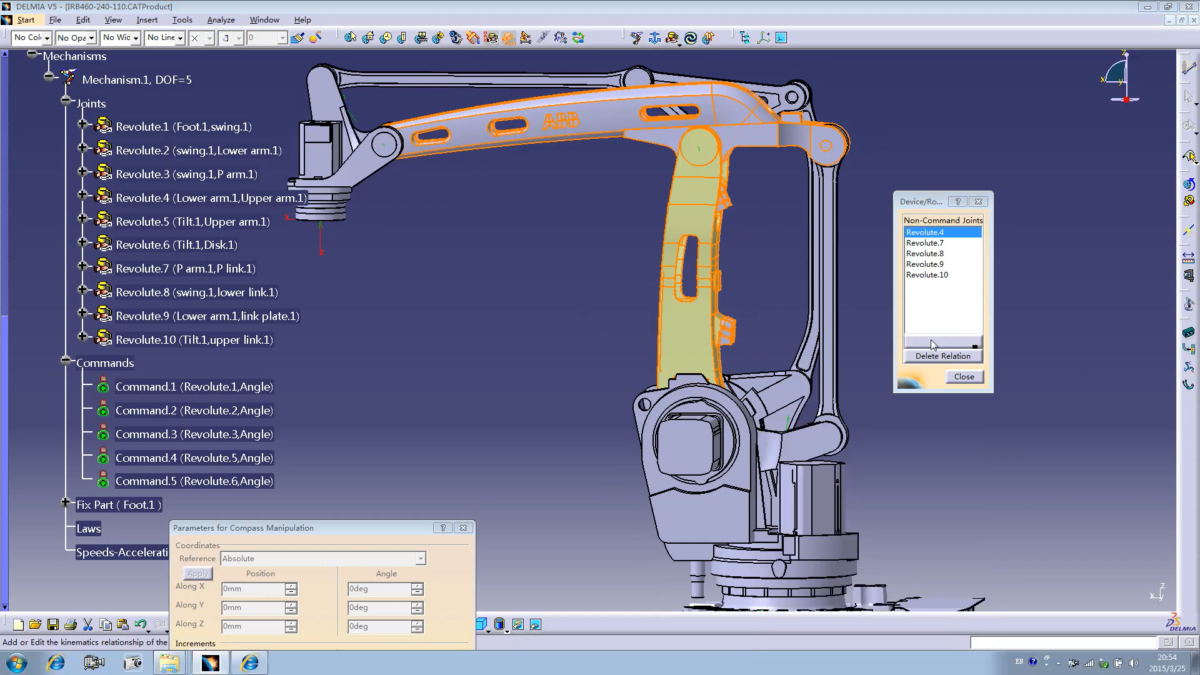1200x675 pixels.
Task: Click the Open folder icon
Action: pos(35,625)
